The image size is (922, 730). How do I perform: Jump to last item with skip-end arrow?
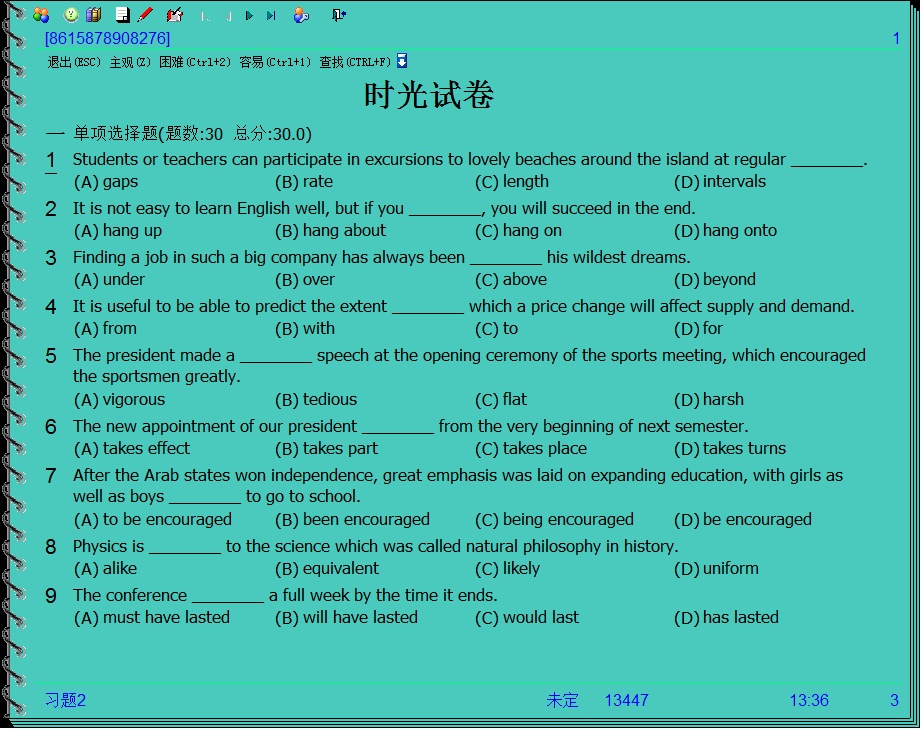click(271, 16)
